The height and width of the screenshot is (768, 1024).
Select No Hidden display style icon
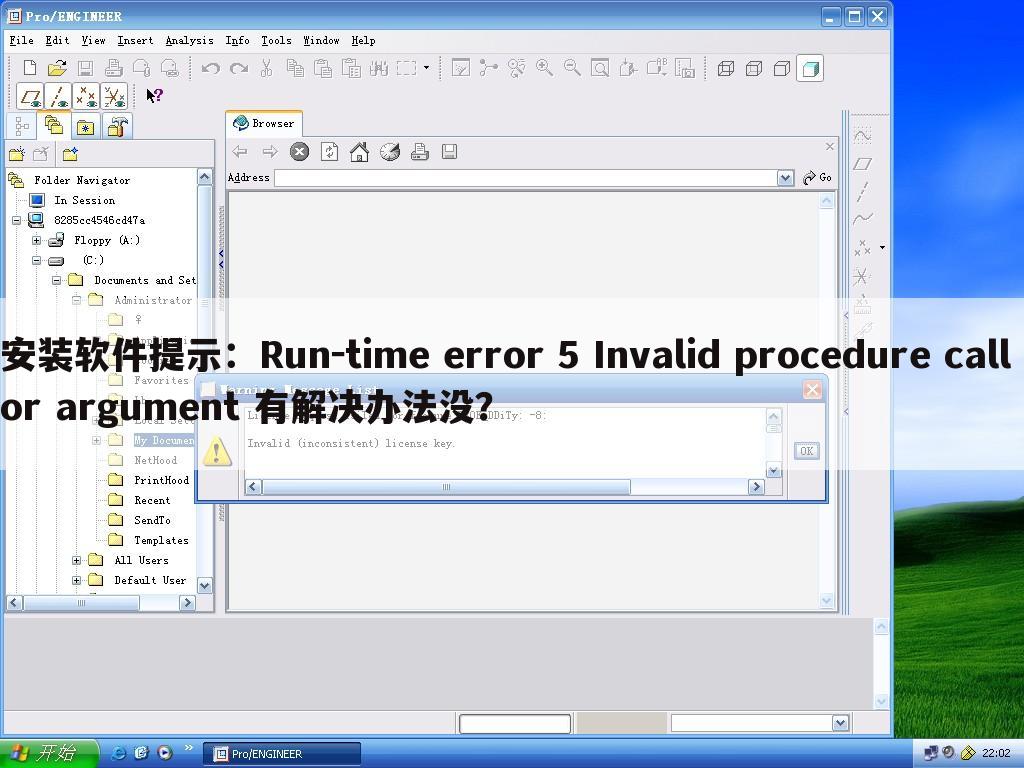click(782, 68)
